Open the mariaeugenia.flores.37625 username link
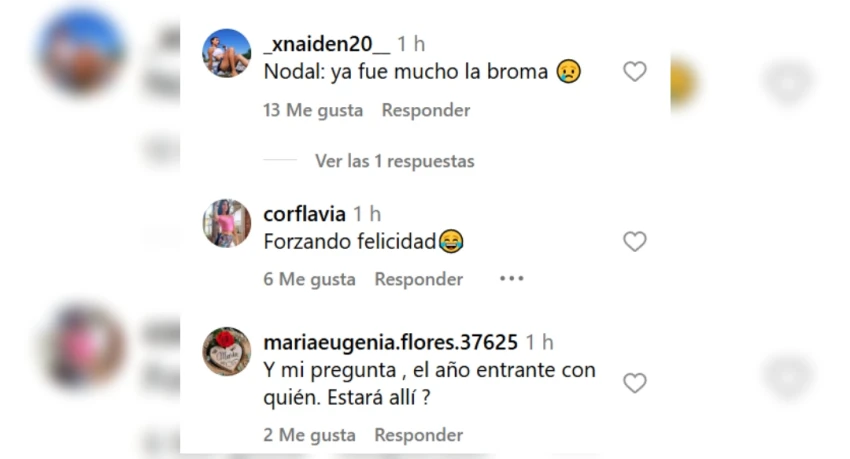Viewport: 850px width, 459px height. pos(390,342)
